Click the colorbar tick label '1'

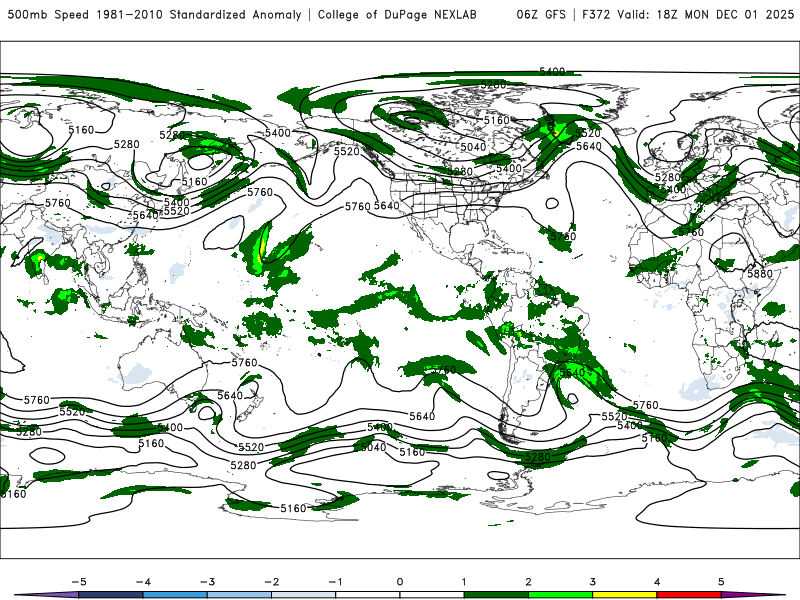[x=464, y=582]
